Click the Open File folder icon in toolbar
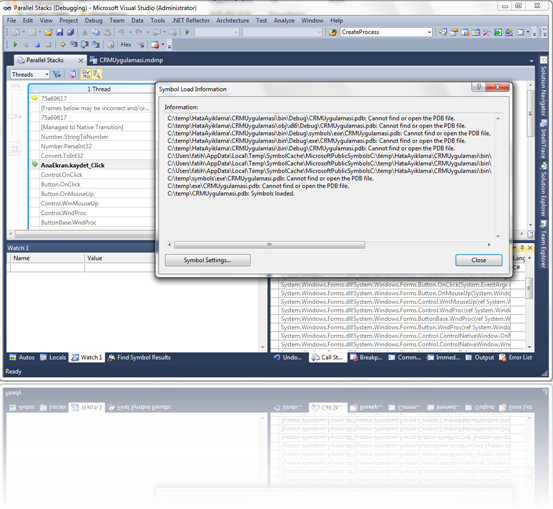 (48, 32)
